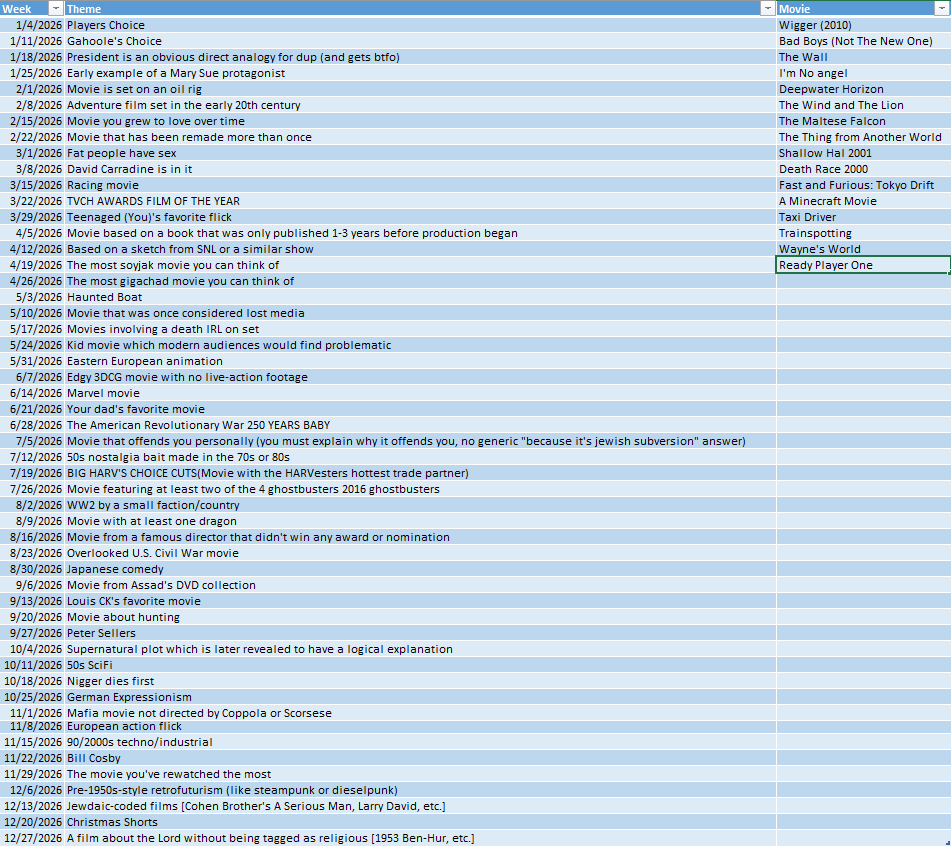Select the Theme header cell

click(400, 8)
